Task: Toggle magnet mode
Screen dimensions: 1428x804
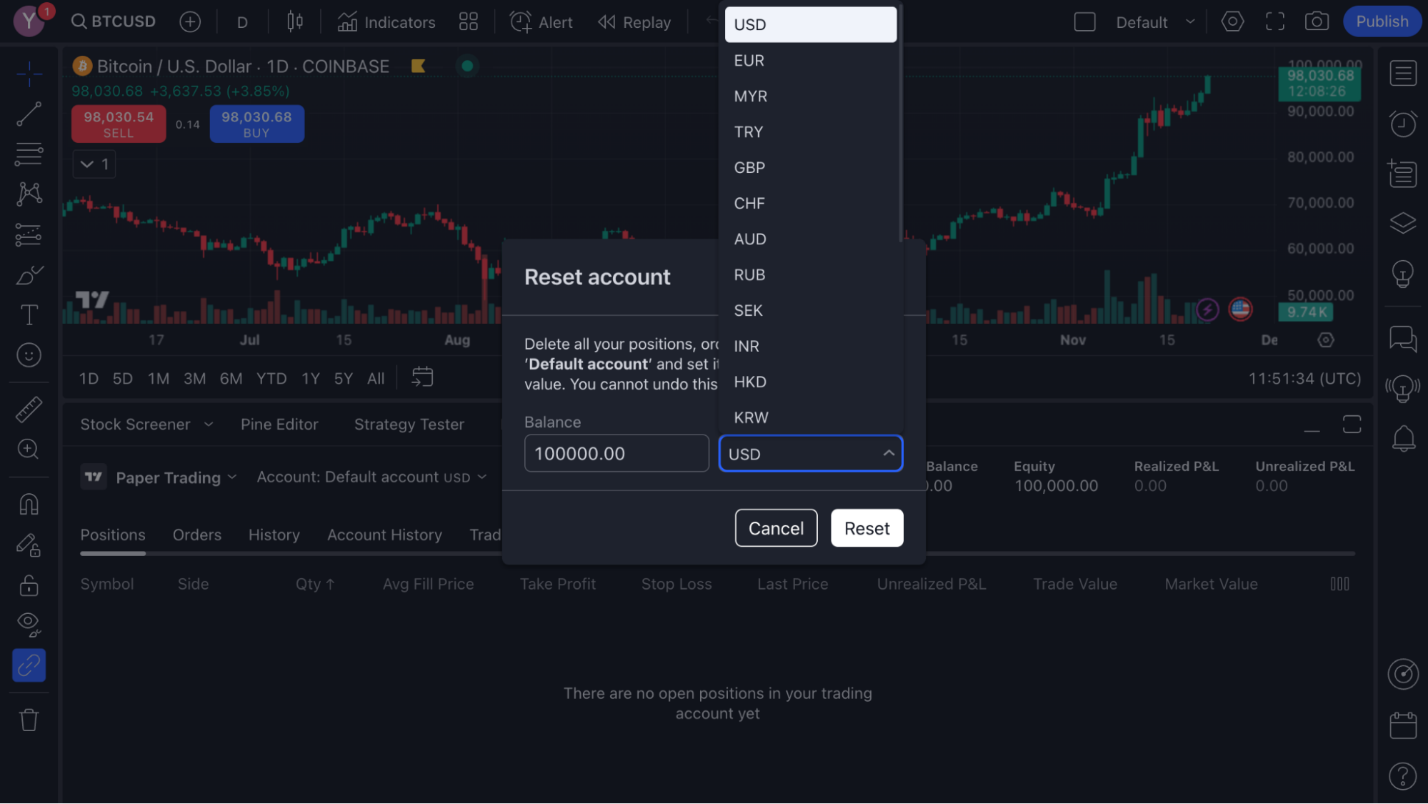Action: [x=29, y=504]
